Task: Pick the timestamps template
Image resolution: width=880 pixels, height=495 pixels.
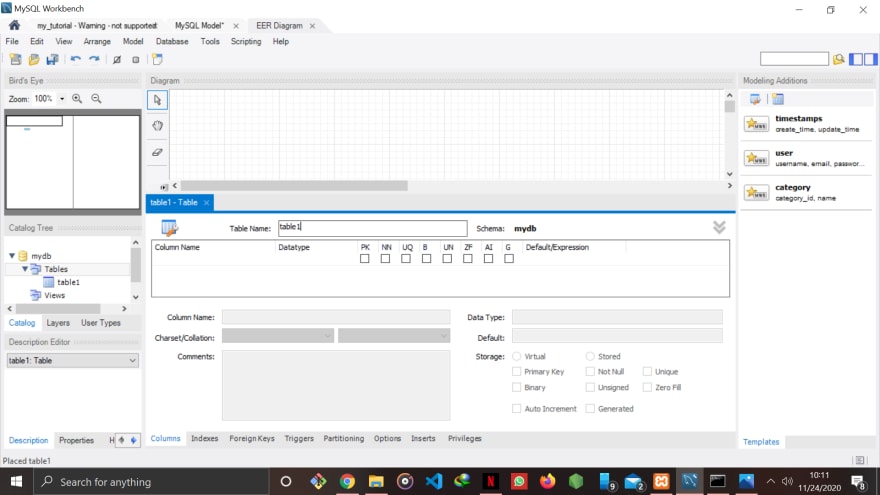Action: tap(806, 123)
